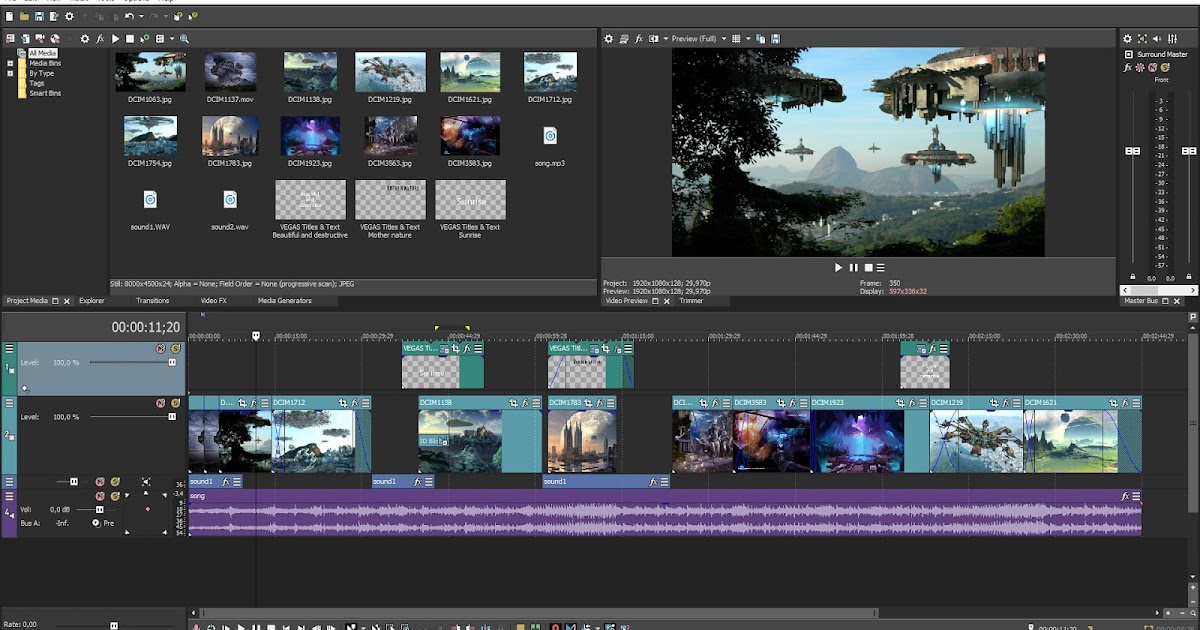Select the Smart Bins folder

click(45, 93)
